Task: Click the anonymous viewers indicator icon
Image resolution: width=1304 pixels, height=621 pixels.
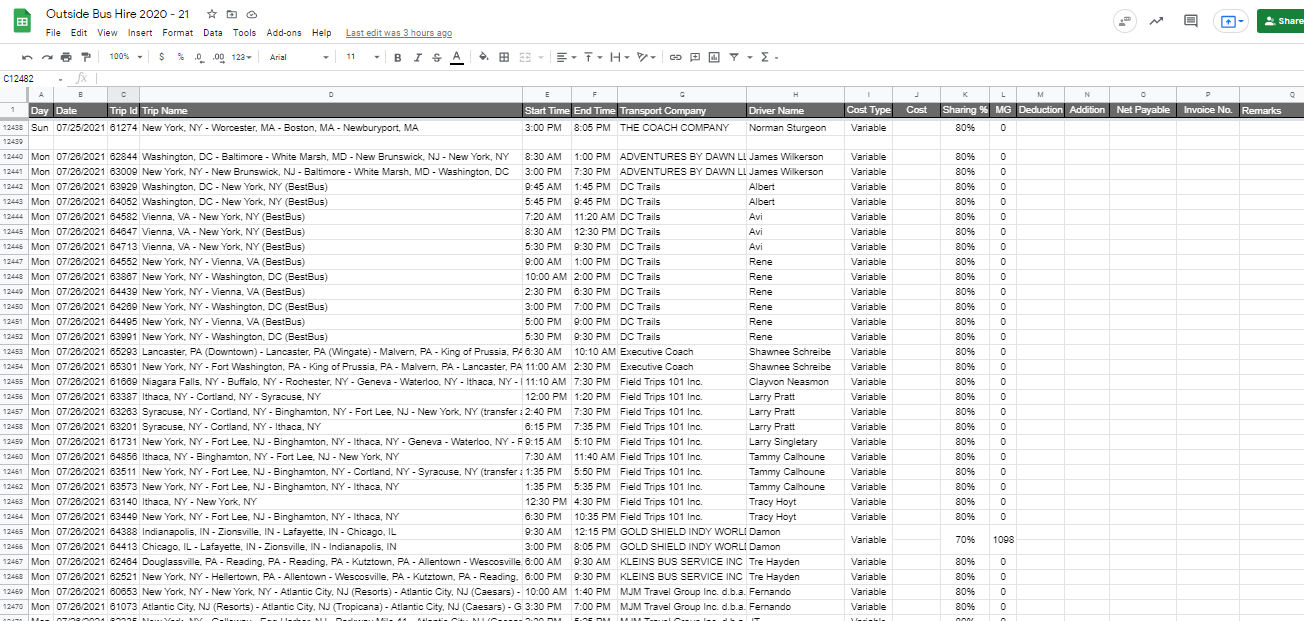Action: point(1124,21)
